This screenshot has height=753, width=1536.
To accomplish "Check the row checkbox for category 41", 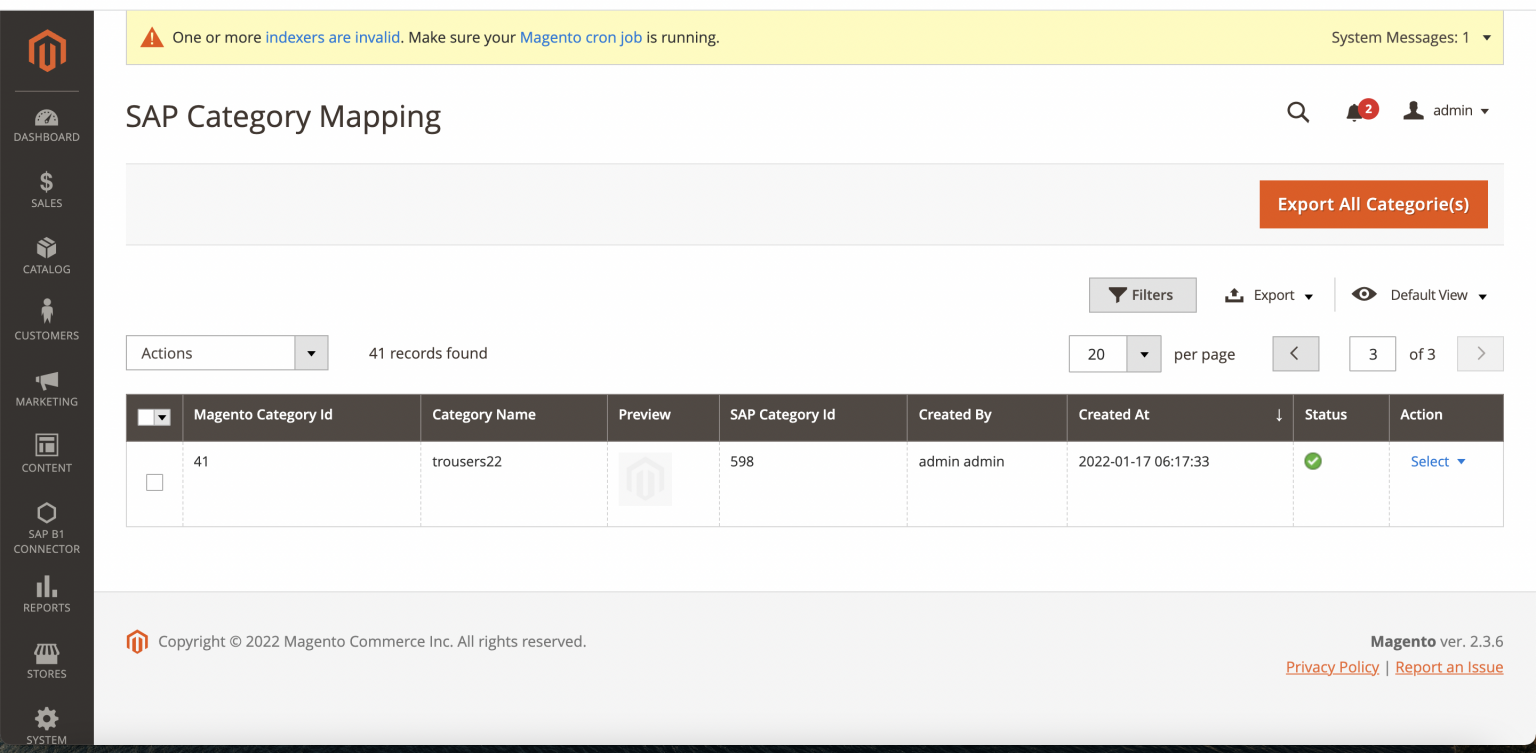I will pyautogui.click(x=154, y=482).
